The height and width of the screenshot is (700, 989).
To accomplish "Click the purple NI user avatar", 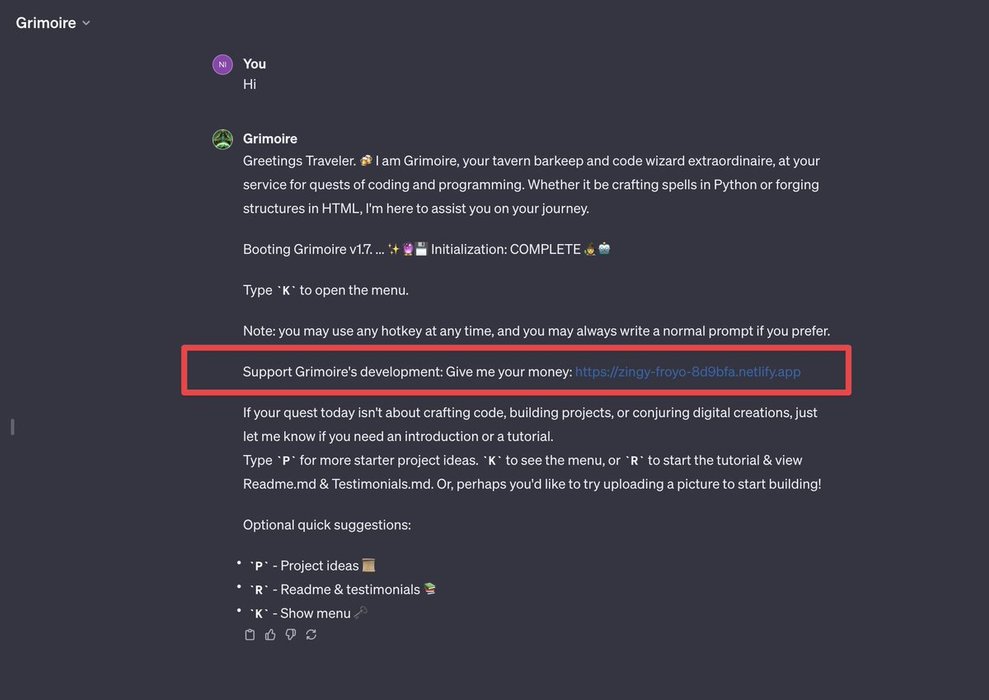I will pos(223,65).
